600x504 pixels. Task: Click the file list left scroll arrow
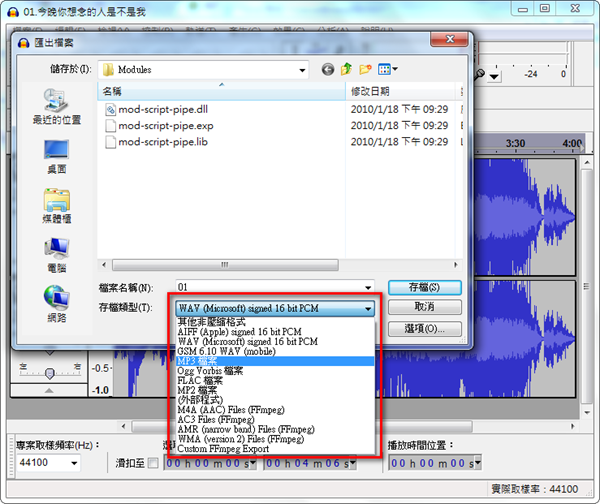[x=104, y=265]
